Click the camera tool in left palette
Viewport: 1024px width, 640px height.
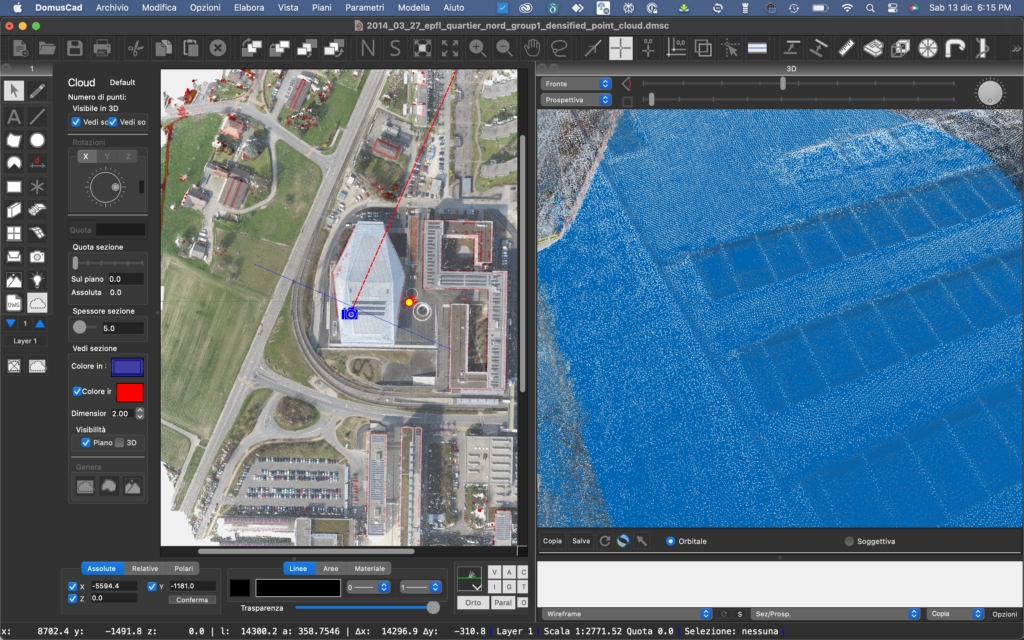[37, 257]
